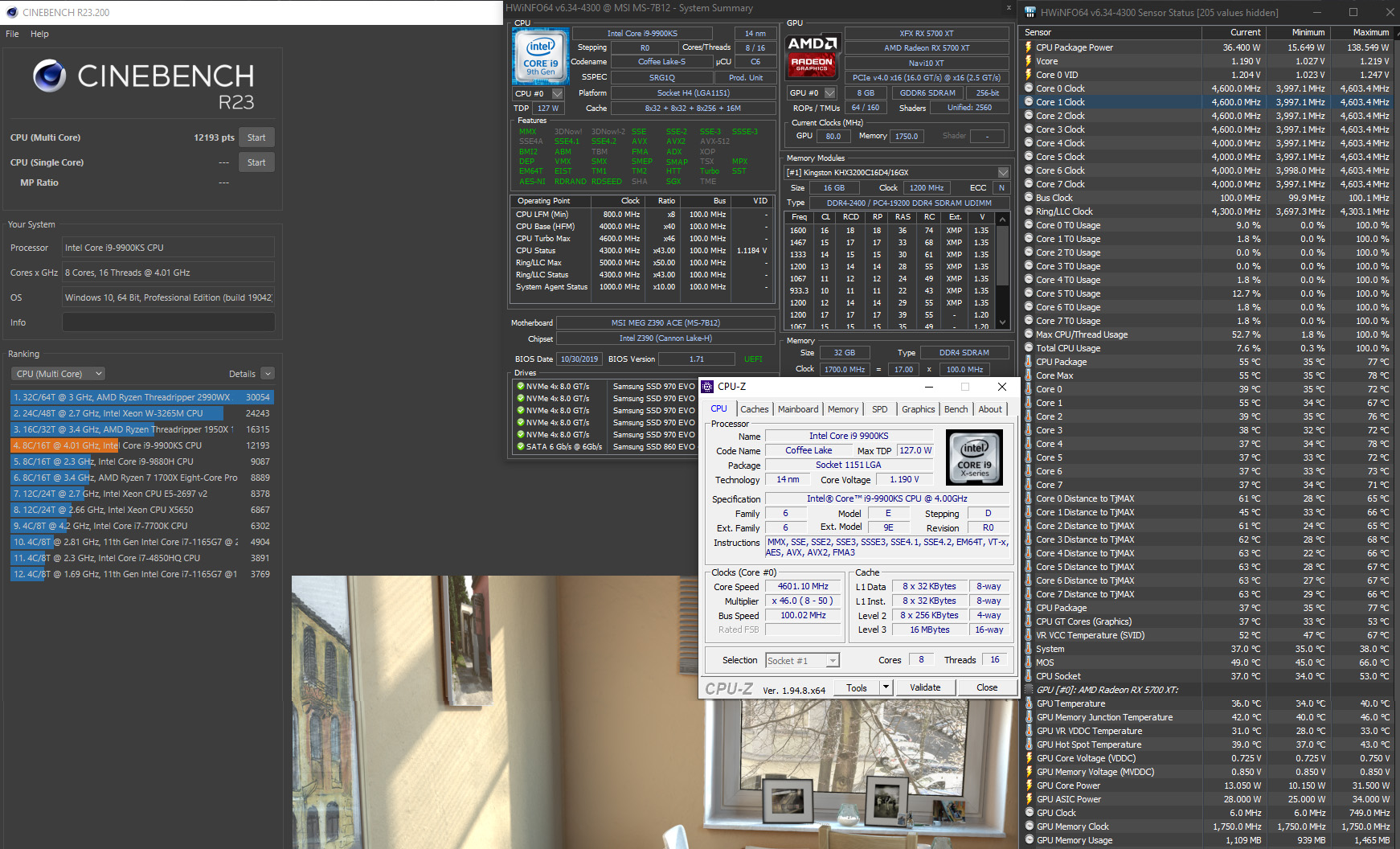The width and height of the screenshot is (1400, 849).
Task: Select the VR VCC Temperature thermometer icon
Action: [1028, 635]
